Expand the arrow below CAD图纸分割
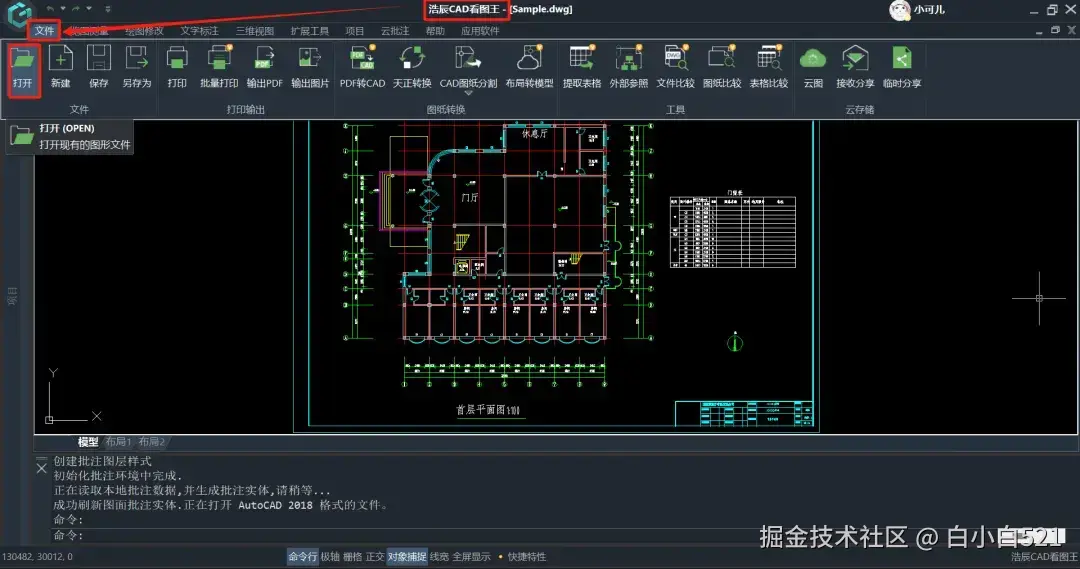 (x=468, y=93)
